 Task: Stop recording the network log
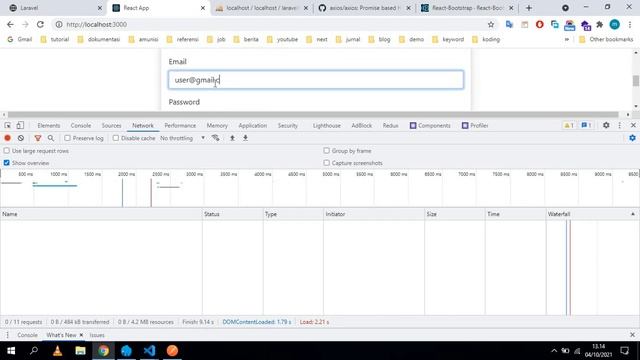coord(7,138)
